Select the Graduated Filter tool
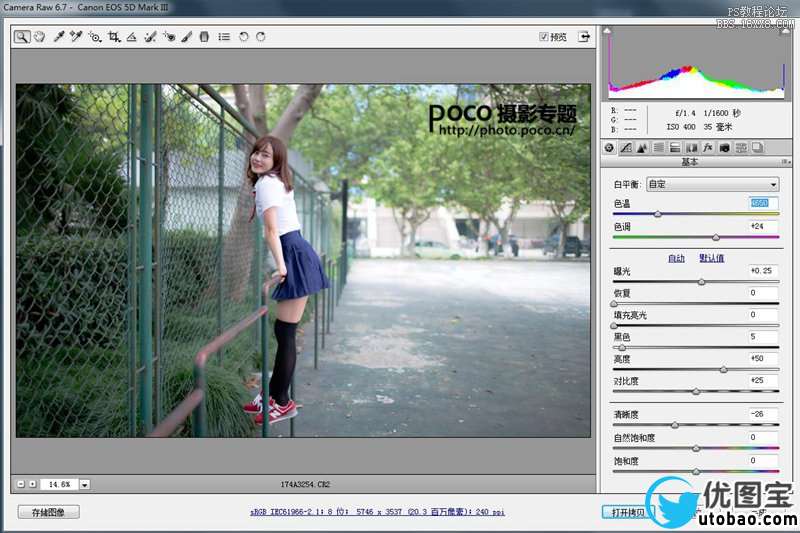 204,37
